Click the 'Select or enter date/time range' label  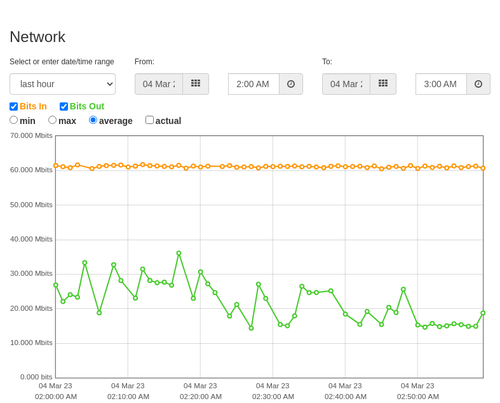(x=62, y=62)
